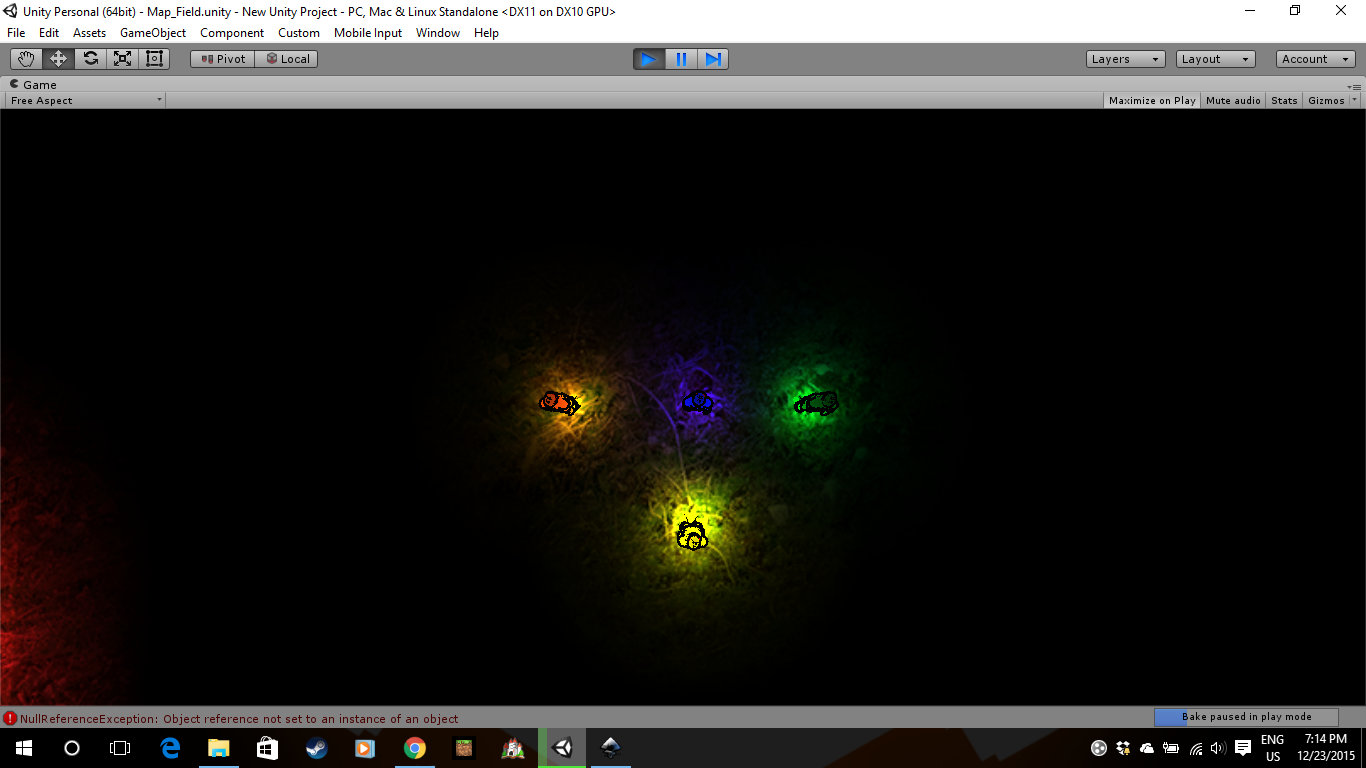
Task: Open the Layers dropdown
Action: pos(1125,59)
